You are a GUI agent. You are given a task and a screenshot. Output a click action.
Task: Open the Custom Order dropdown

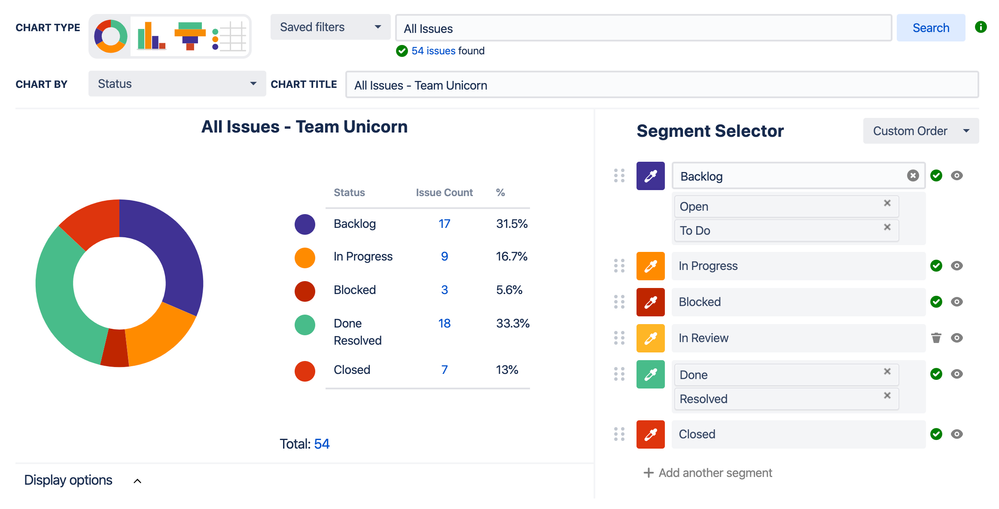tap(921, 131)
